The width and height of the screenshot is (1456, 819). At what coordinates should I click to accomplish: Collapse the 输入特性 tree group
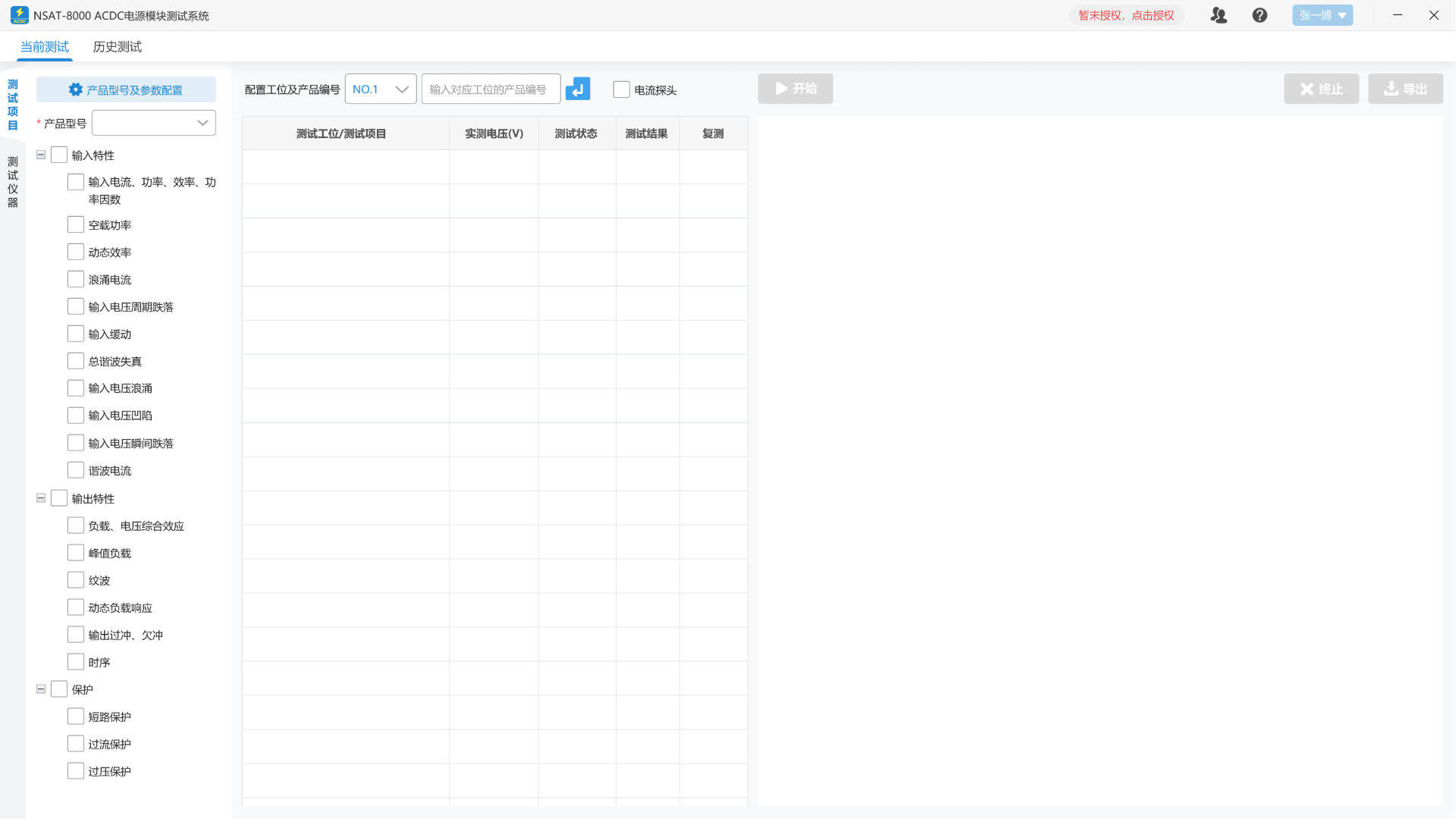click(x=41, y=155)
